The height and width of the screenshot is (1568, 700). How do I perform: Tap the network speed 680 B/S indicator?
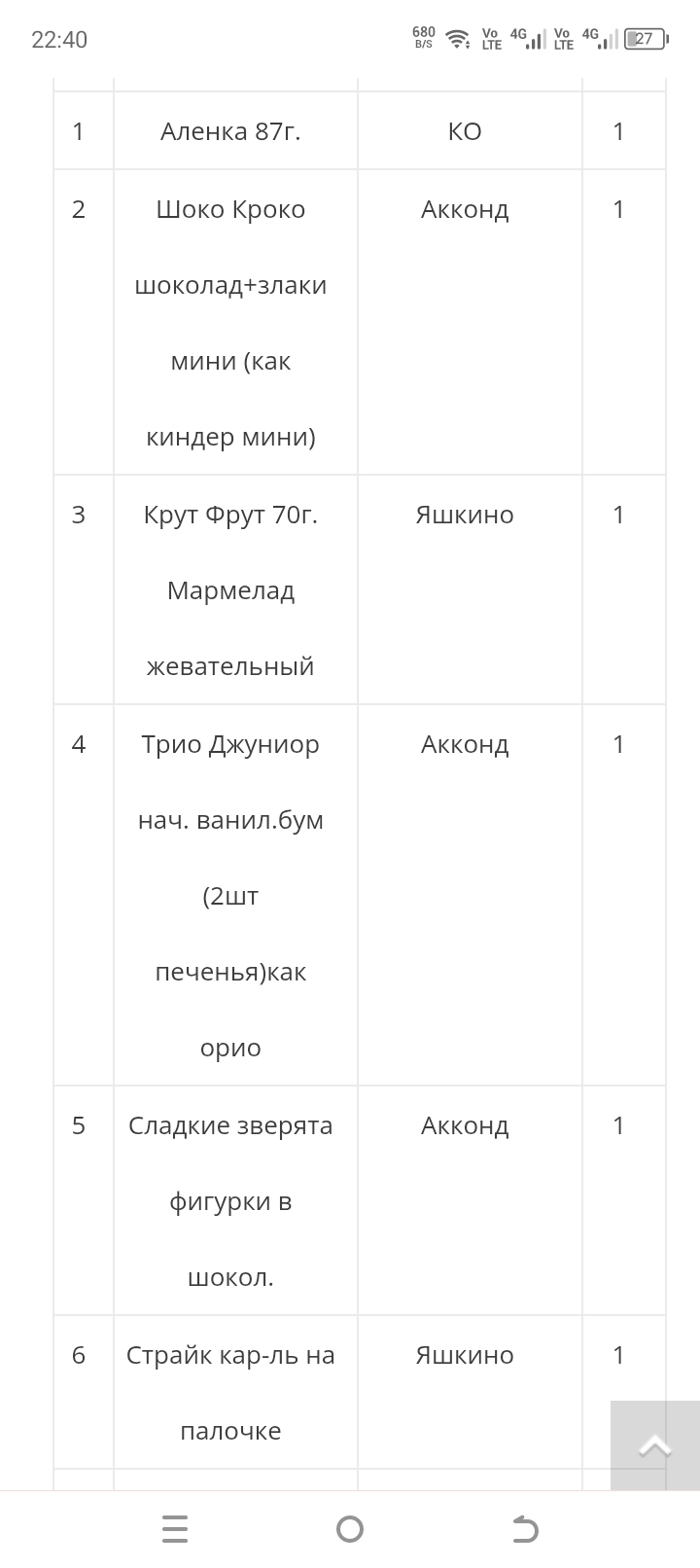(424, 38)
